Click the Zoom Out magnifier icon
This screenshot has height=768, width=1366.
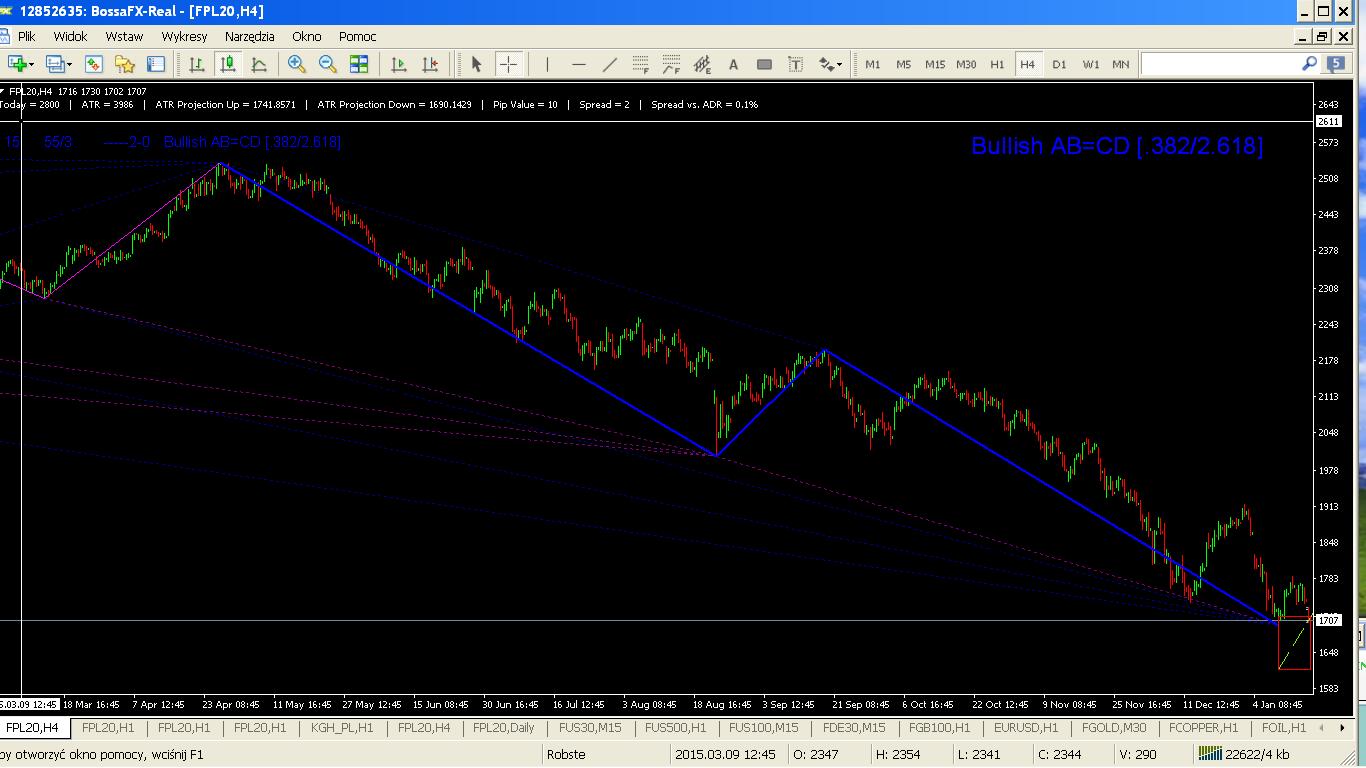(x=327, y=64)
